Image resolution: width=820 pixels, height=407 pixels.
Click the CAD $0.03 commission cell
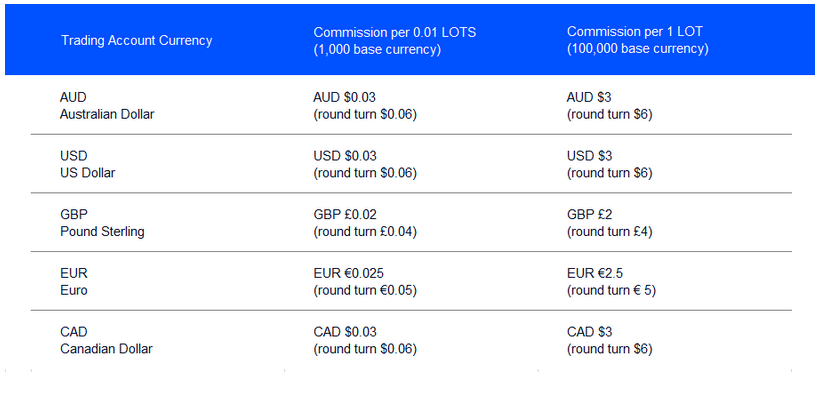tap(365, 340)
